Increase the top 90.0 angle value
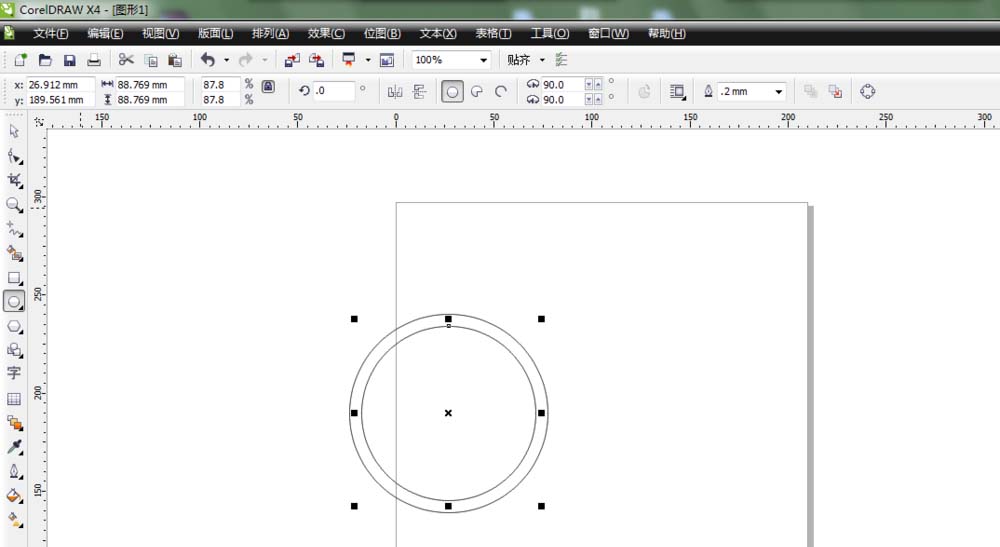1000x547 pixels. coord(598,84)
